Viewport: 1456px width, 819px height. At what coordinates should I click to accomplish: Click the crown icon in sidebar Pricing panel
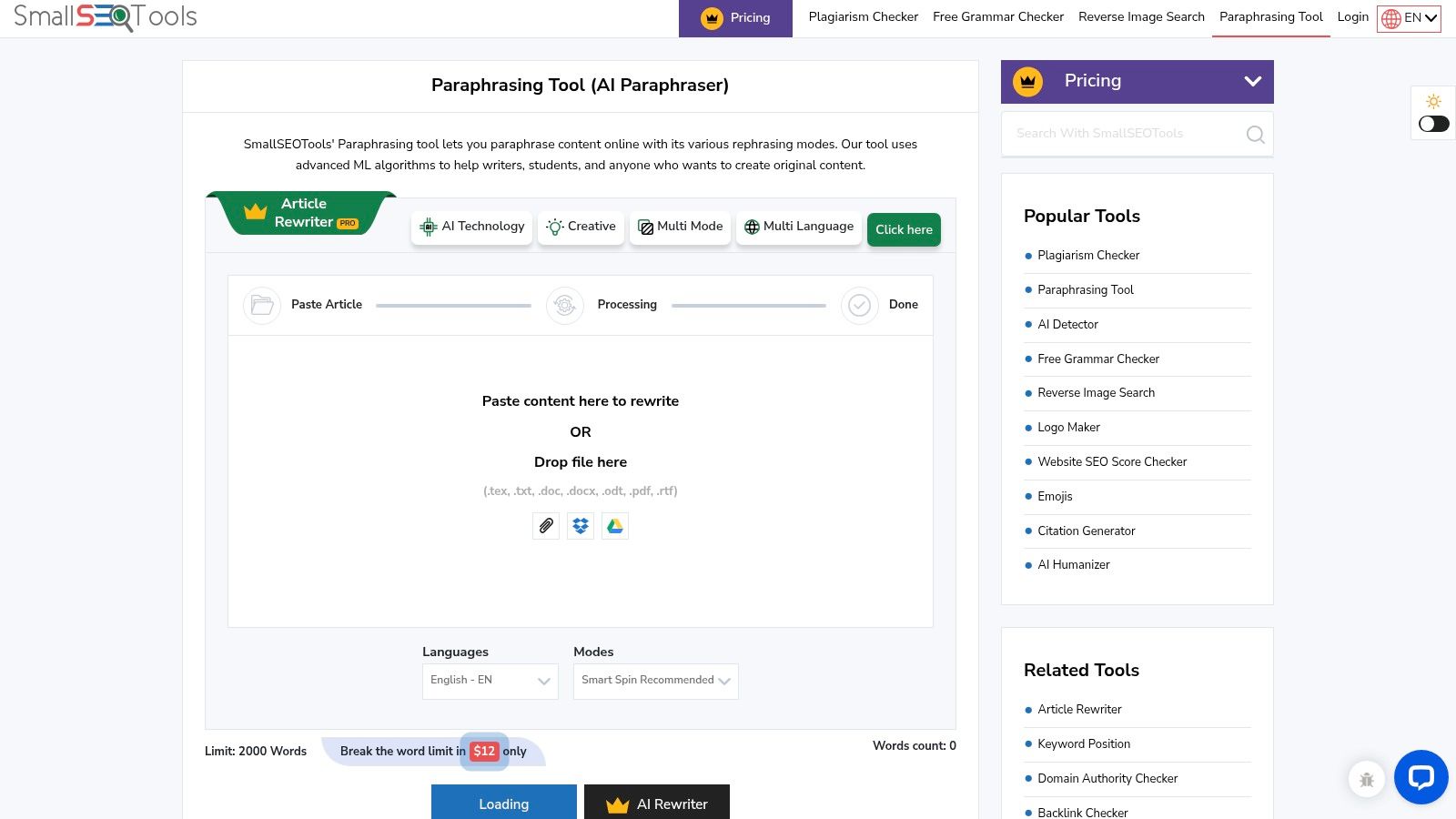1027,81
